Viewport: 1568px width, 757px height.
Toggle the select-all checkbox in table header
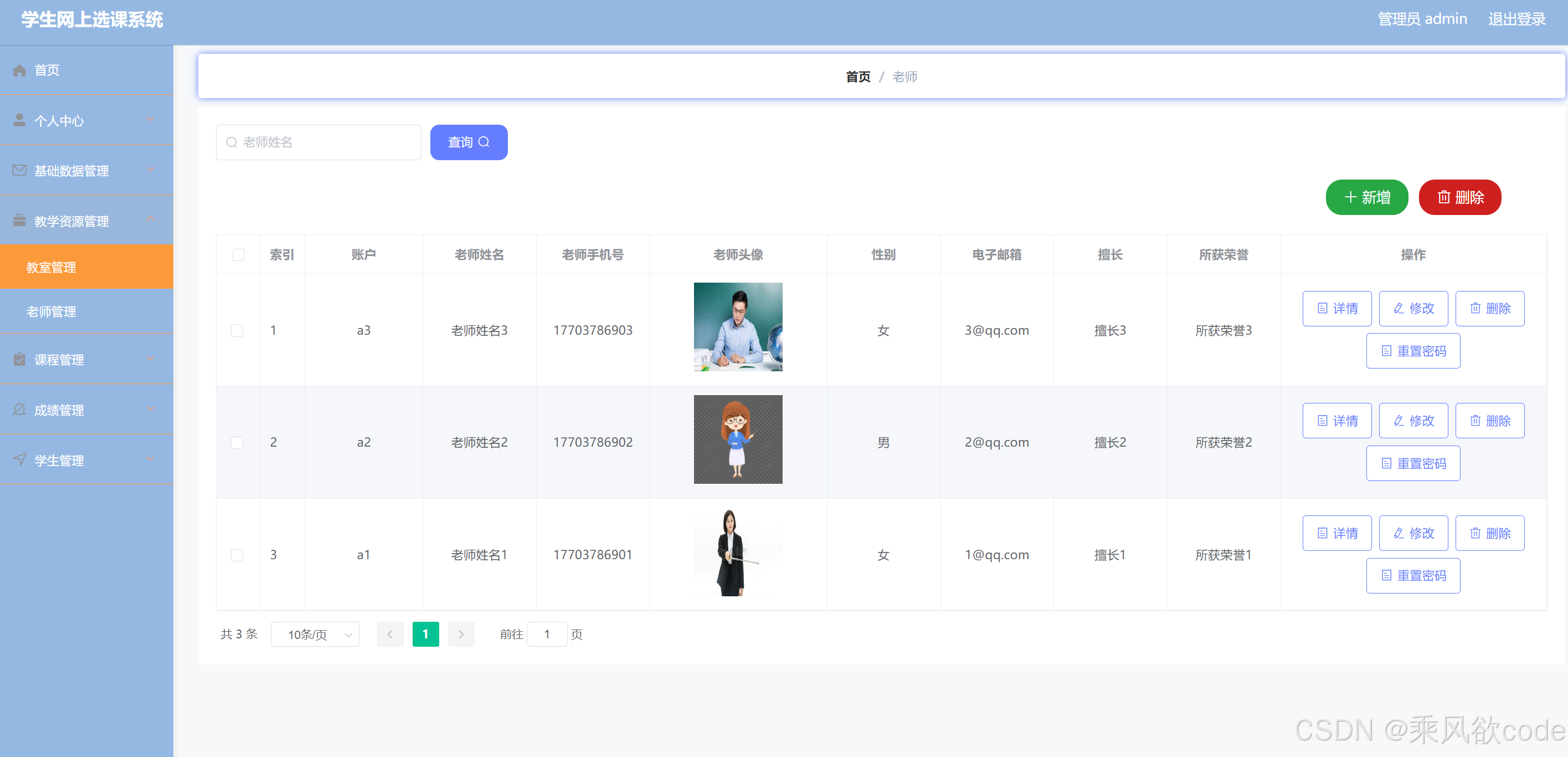tap(238, 254)
